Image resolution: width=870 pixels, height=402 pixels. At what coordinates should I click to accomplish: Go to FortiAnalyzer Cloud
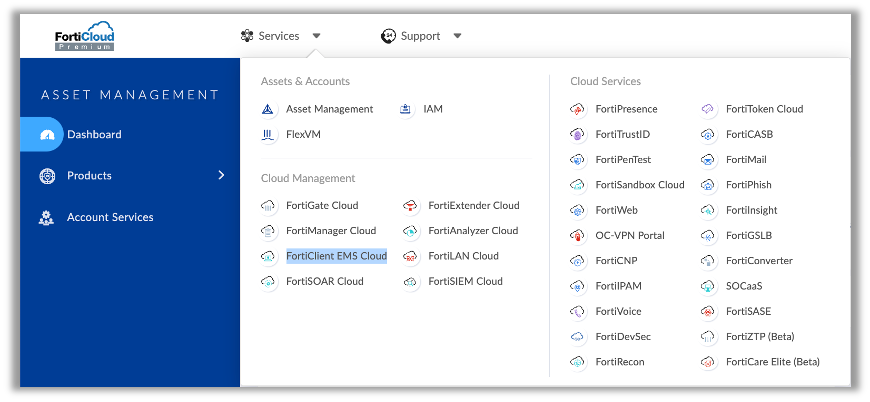473,231
